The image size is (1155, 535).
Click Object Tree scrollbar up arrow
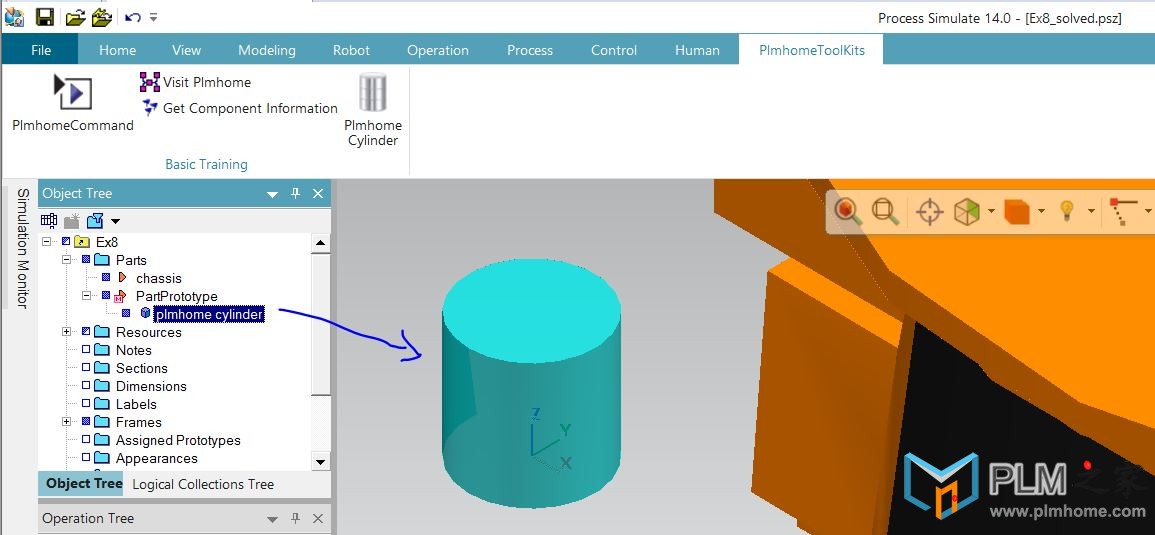point(320,242)
